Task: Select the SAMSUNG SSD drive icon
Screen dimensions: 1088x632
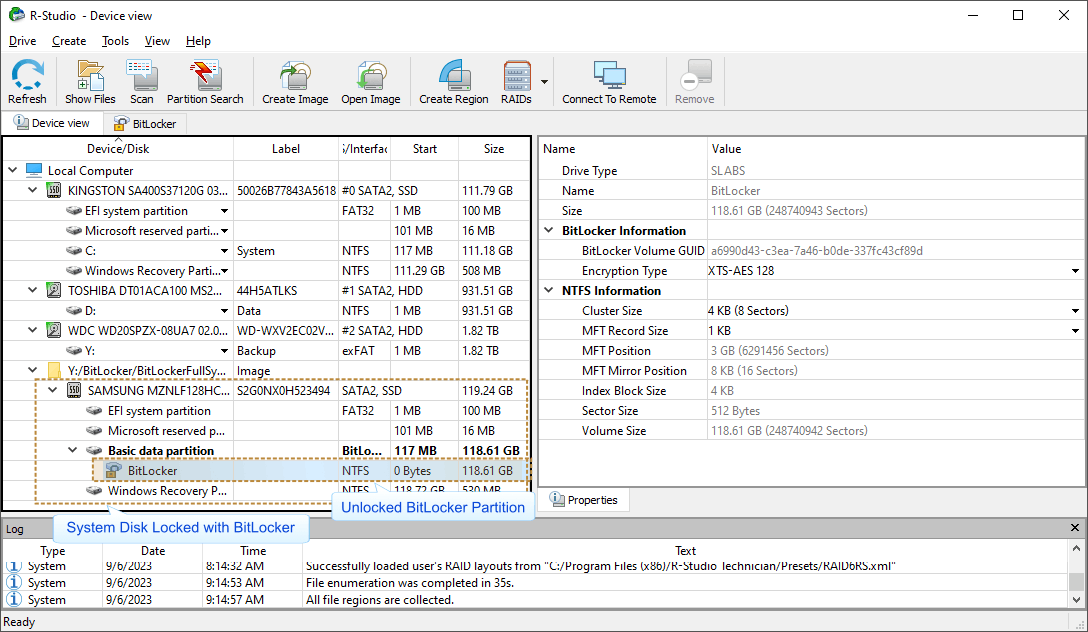Action: [74, 391]
